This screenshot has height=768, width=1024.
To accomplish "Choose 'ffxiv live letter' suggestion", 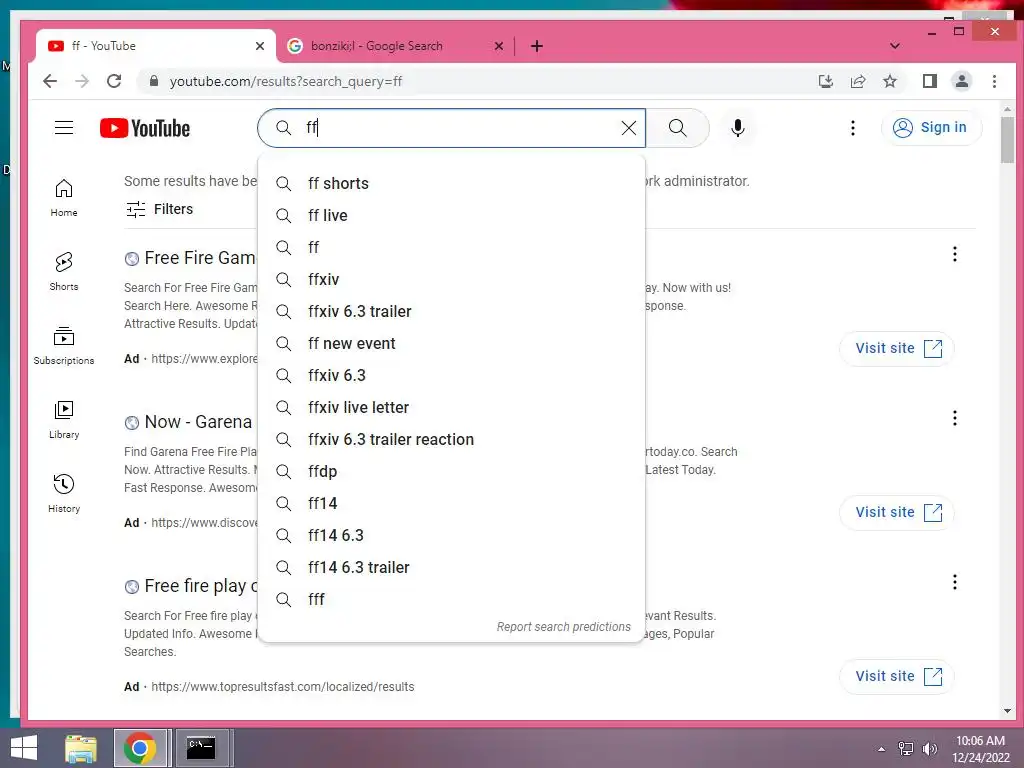I will (452, 408).
